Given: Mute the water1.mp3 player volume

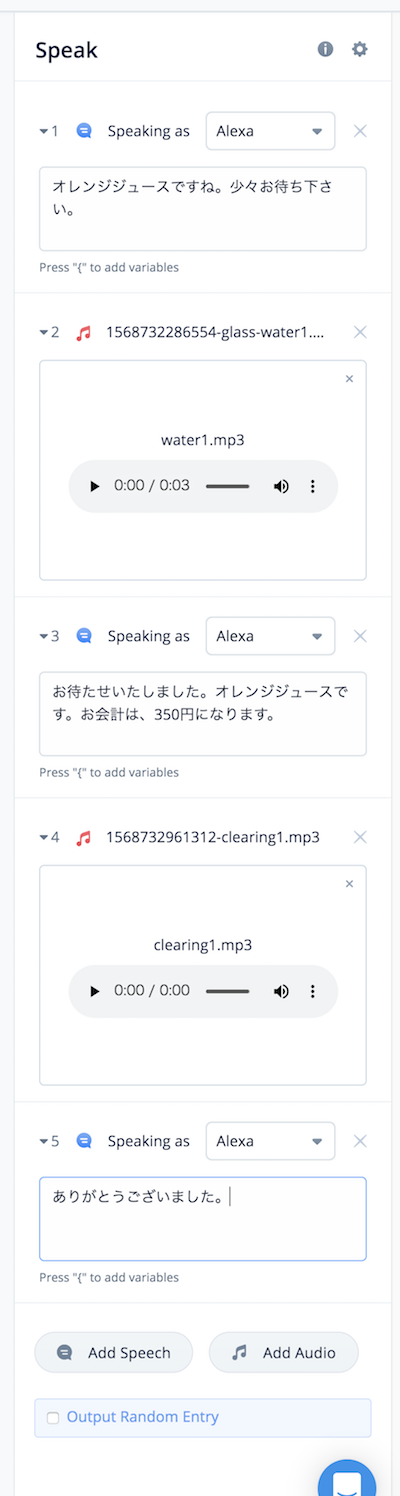Looking at the screenshot, I should (x=281, y=486).
